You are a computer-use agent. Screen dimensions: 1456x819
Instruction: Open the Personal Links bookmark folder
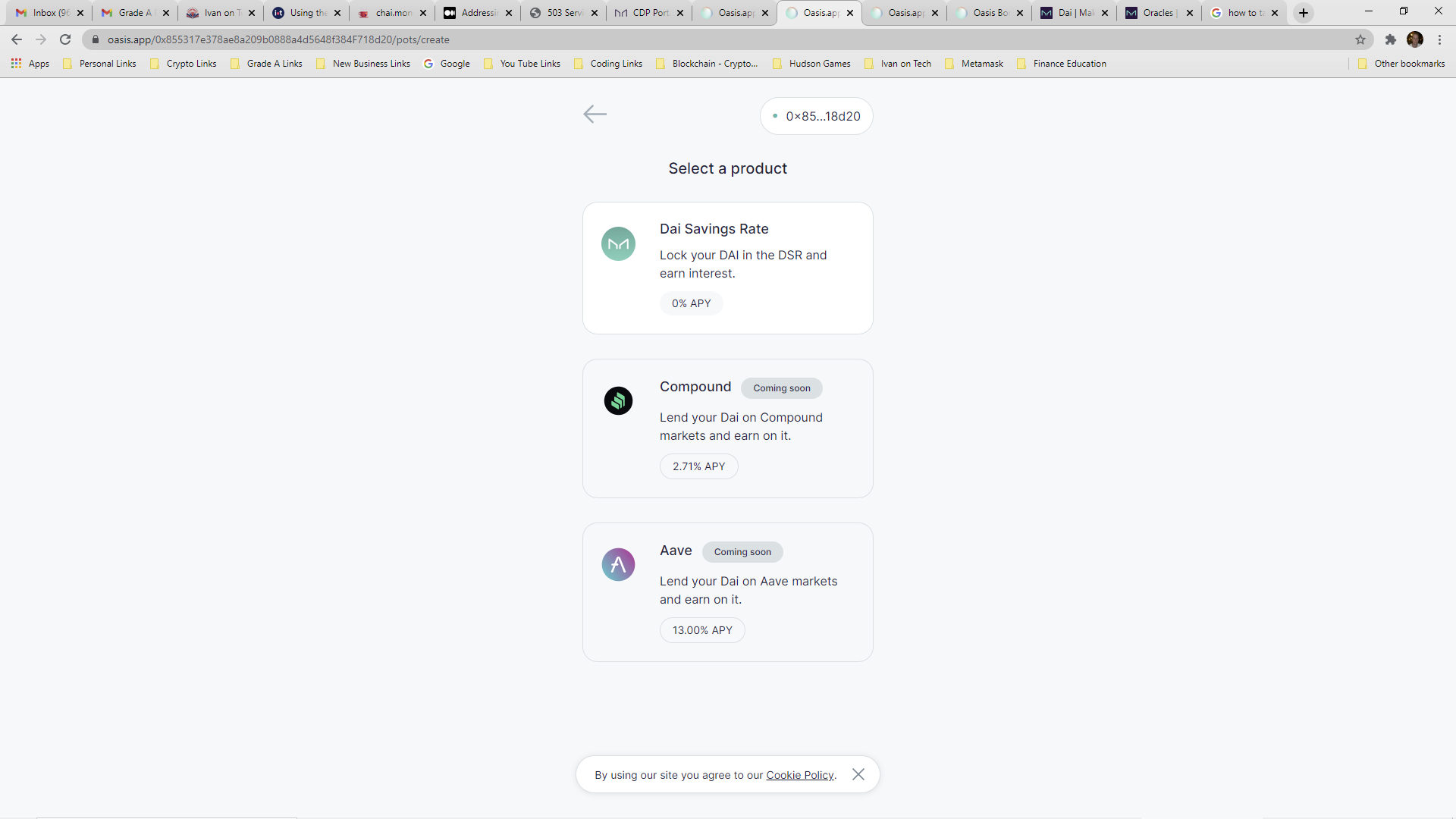[x=99, y=64]
